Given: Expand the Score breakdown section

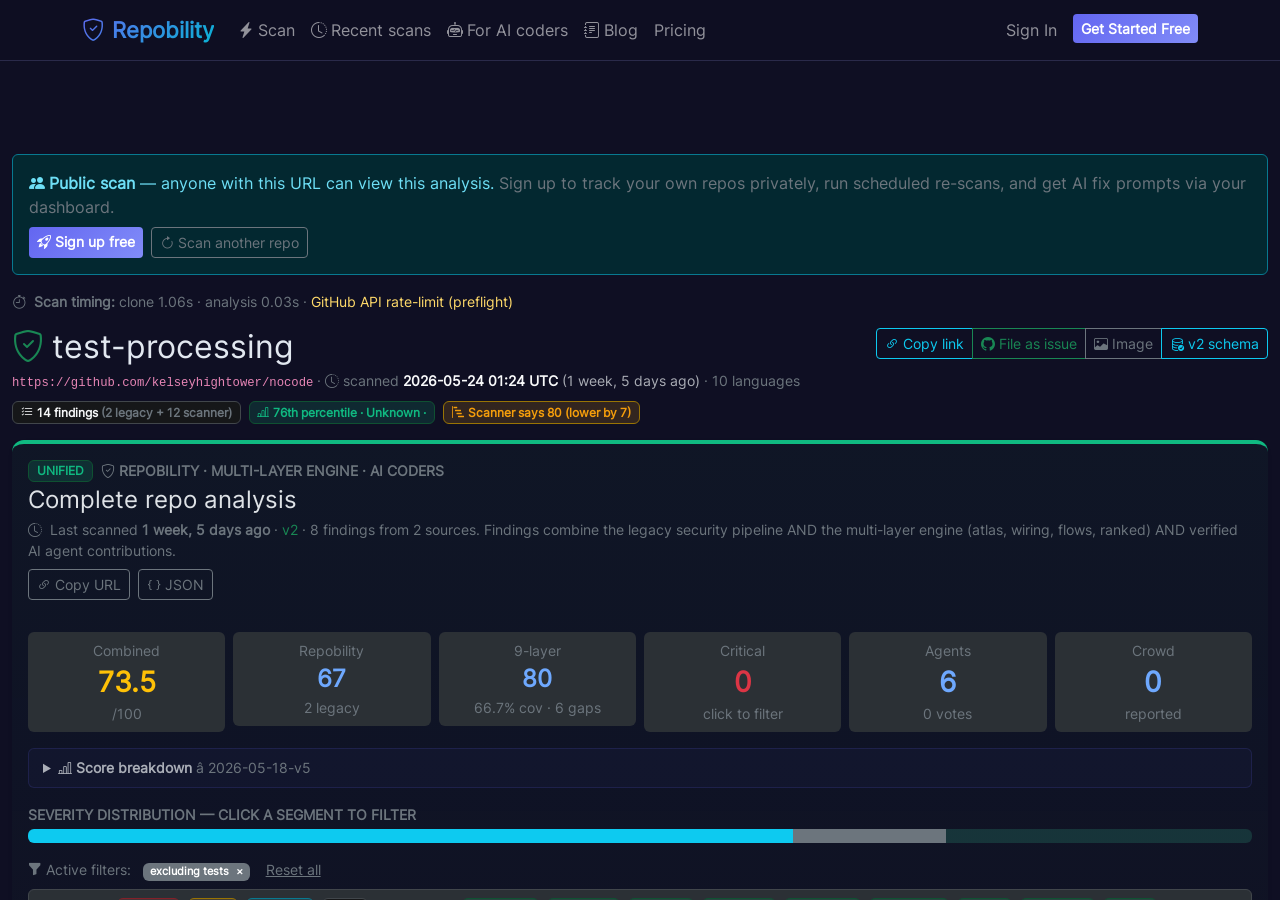Looking at the screenshot, I should click(640, 768).
